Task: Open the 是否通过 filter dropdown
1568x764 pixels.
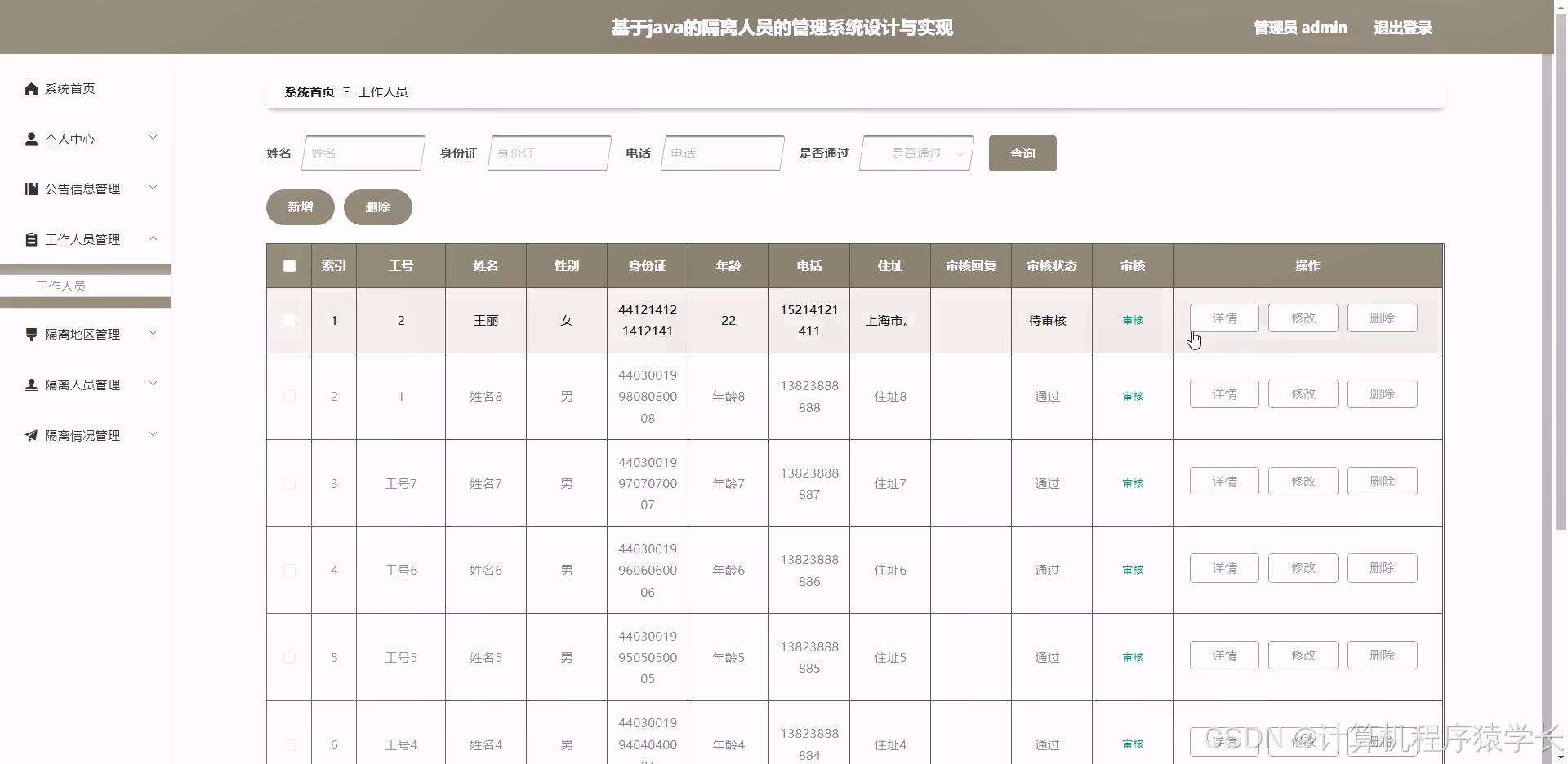Action: pyautogui.click(x=916, y=153)
